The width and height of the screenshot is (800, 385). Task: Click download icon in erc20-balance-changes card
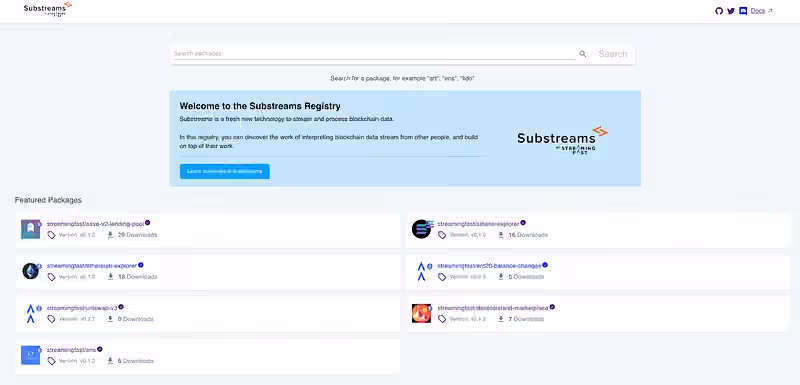coord(501,277)
